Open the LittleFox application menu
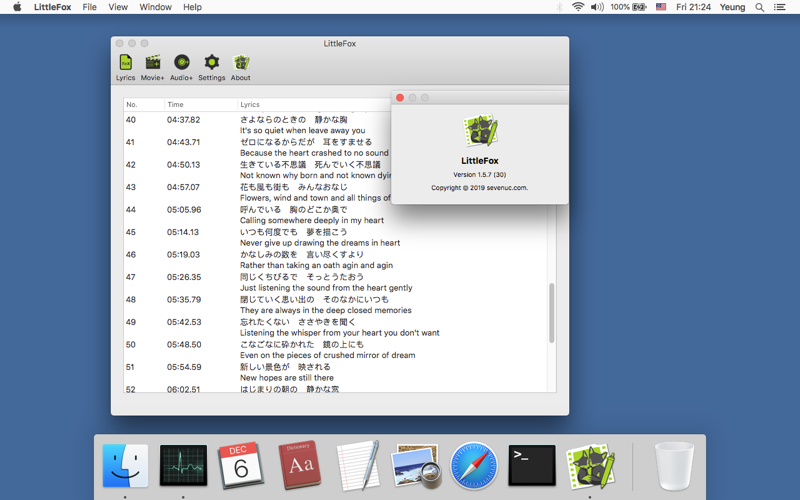The image size is (800, 500). tap(53, 7)
